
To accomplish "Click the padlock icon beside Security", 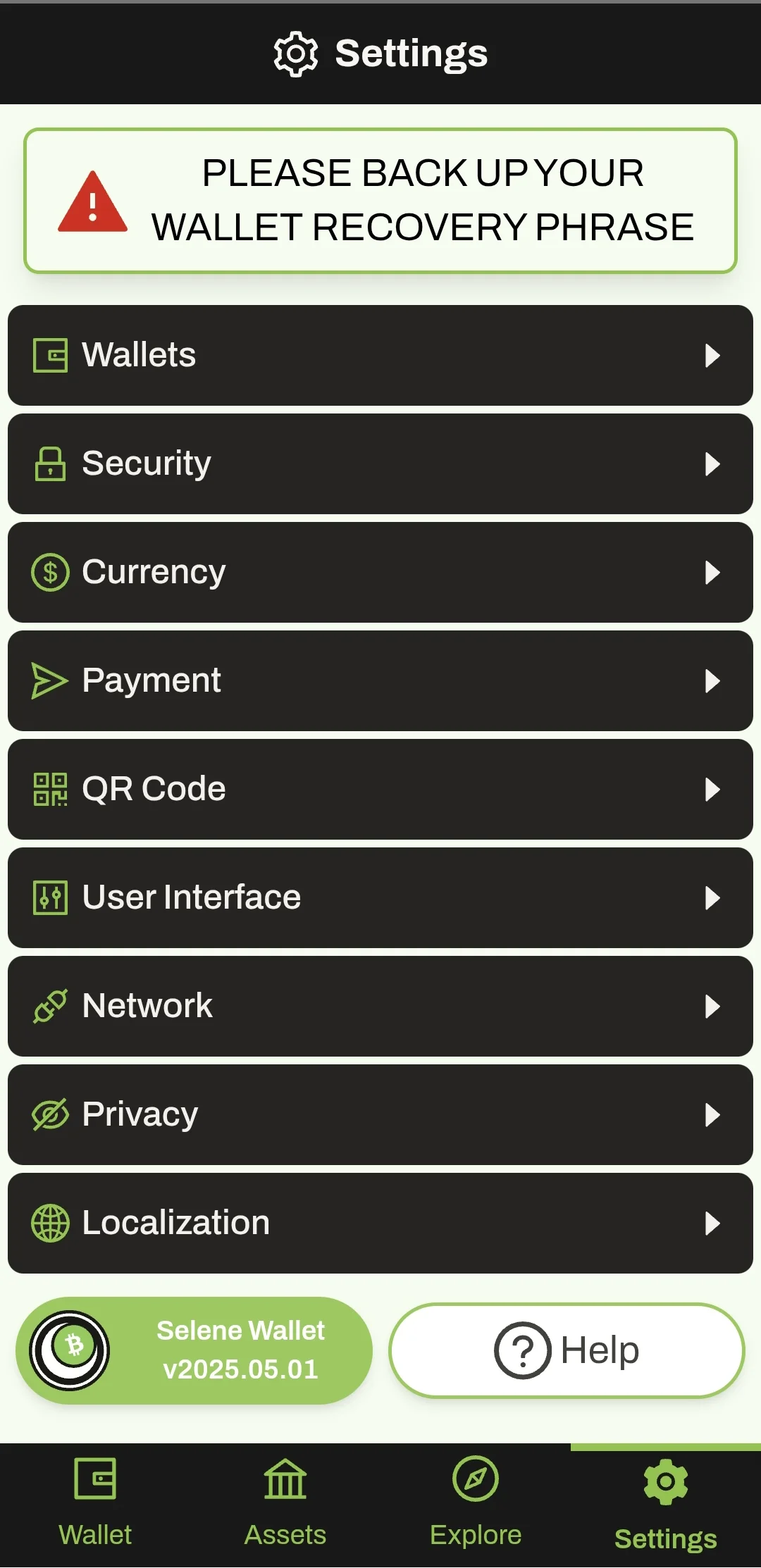I will (x=50, y=463).
